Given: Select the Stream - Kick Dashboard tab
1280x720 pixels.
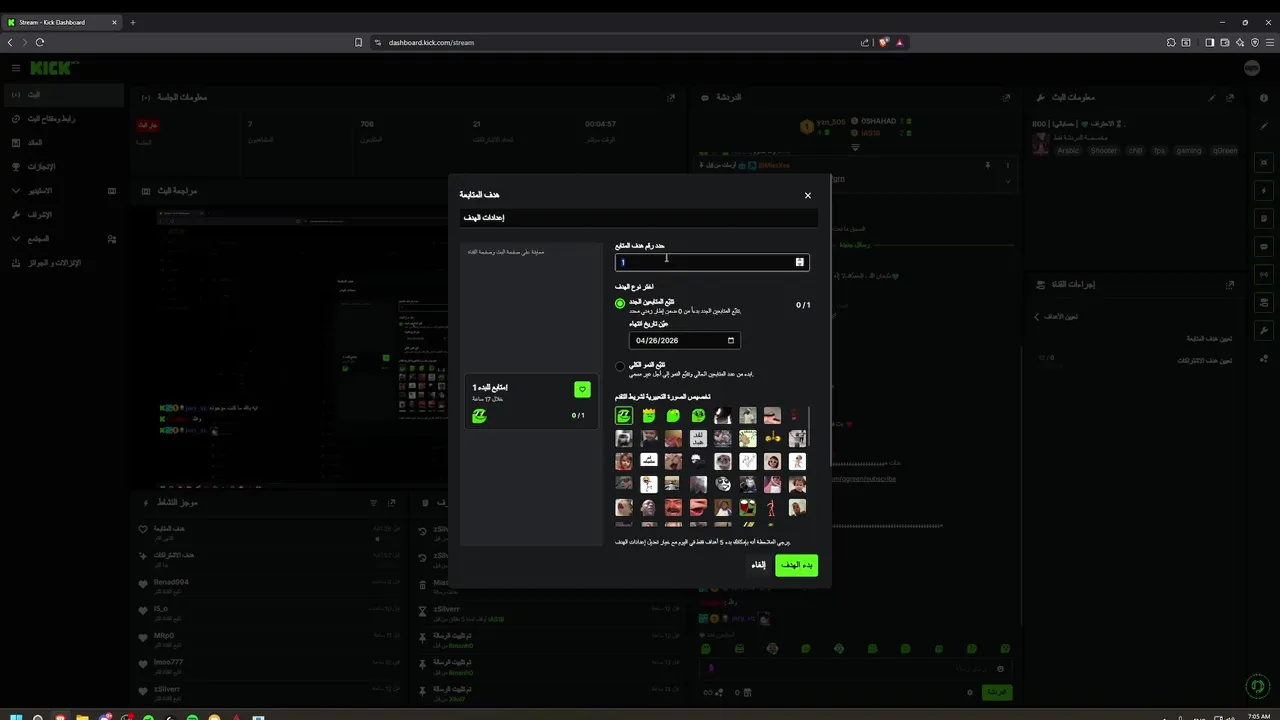Looking at the screenshot, I should tap(62, 22).
